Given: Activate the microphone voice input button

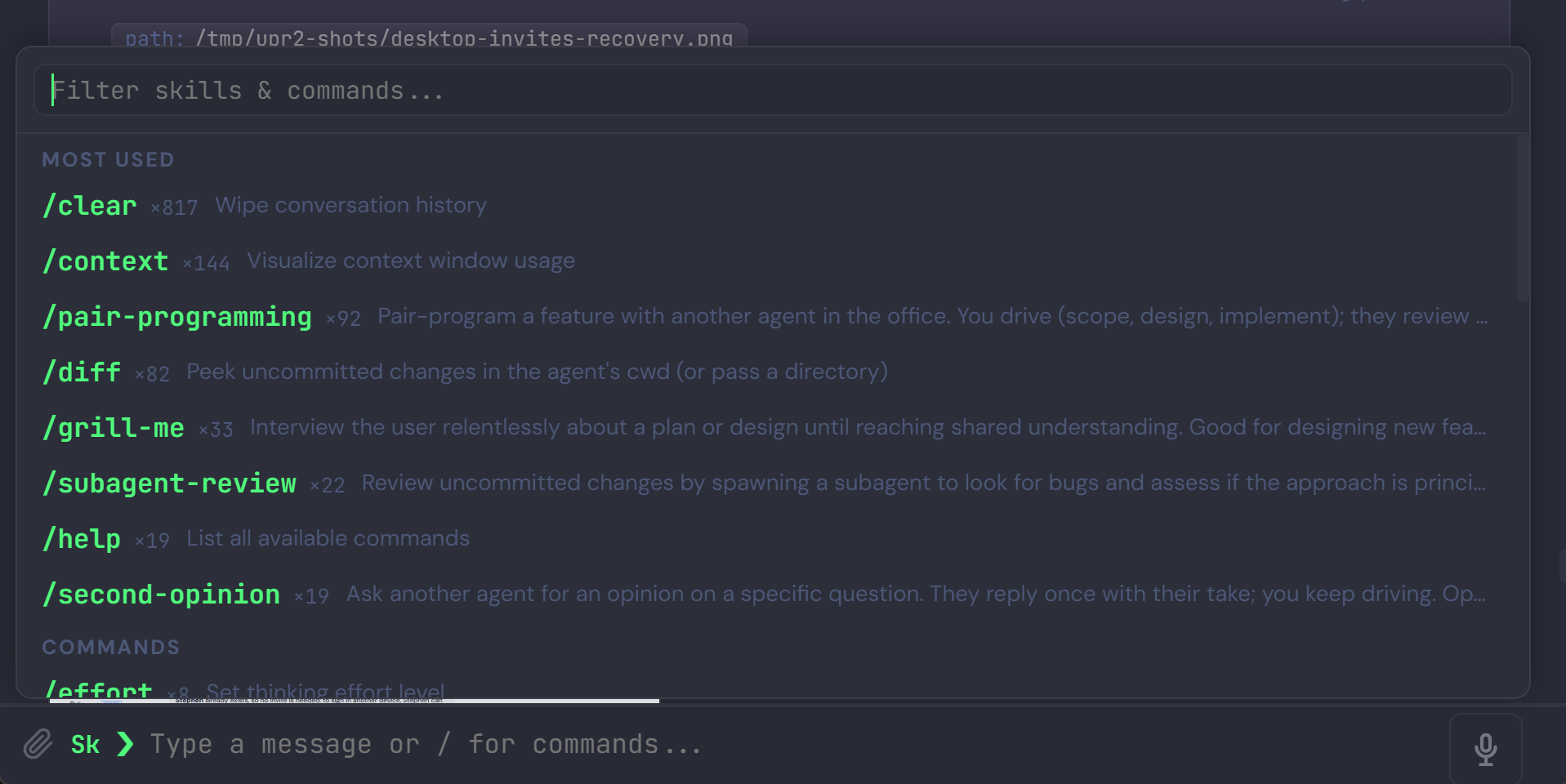Looking at the screenshot, I should click(1485, 749).
